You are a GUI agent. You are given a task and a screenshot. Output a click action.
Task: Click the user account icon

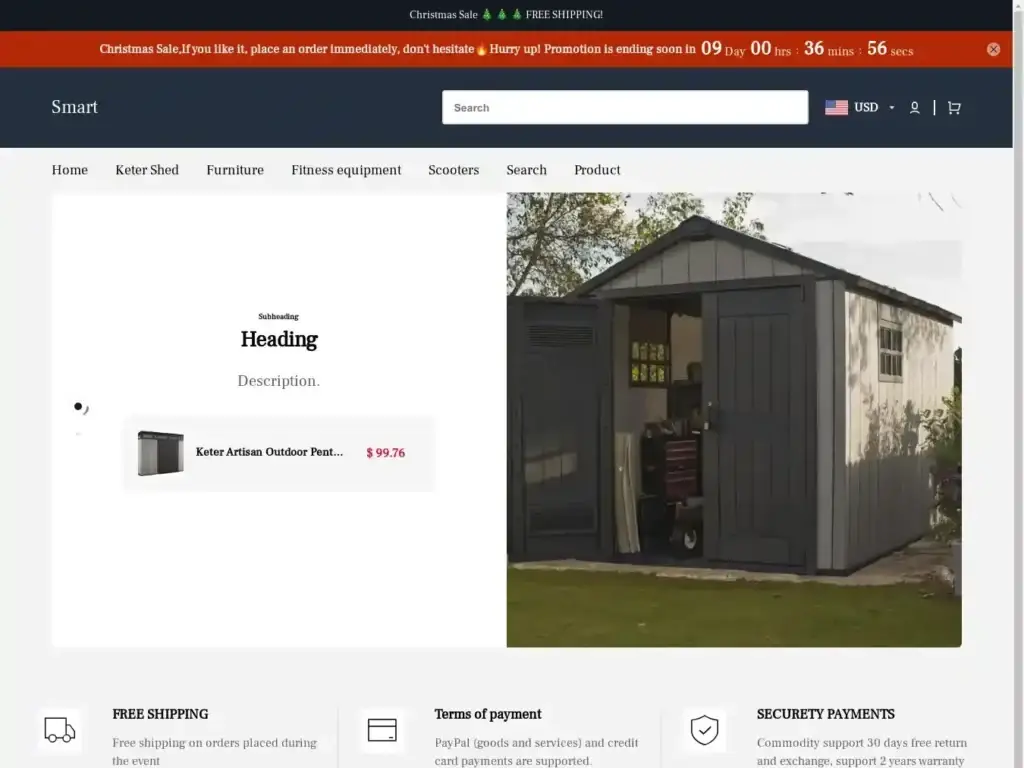[x=914, y=108]
